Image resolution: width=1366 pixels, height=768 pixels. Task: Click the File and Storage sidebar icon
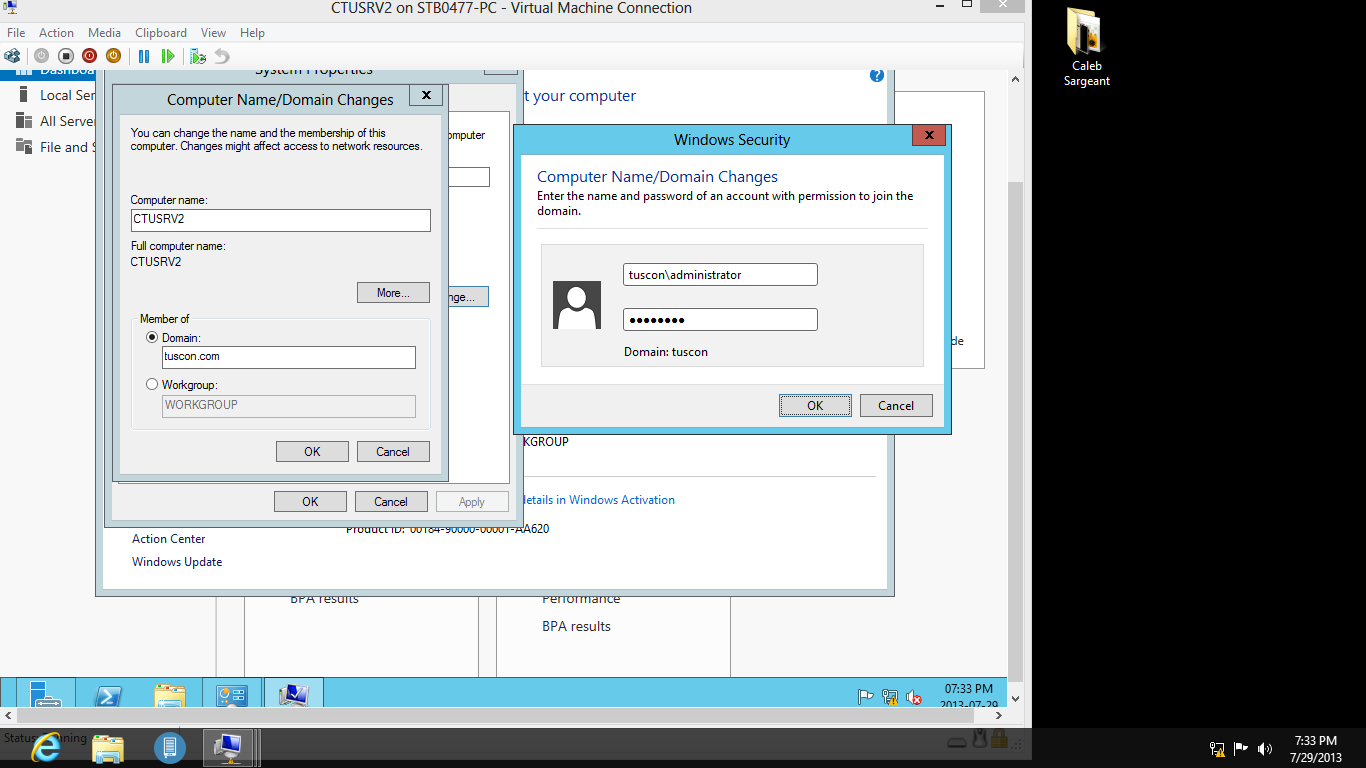[x=24, y=147]
